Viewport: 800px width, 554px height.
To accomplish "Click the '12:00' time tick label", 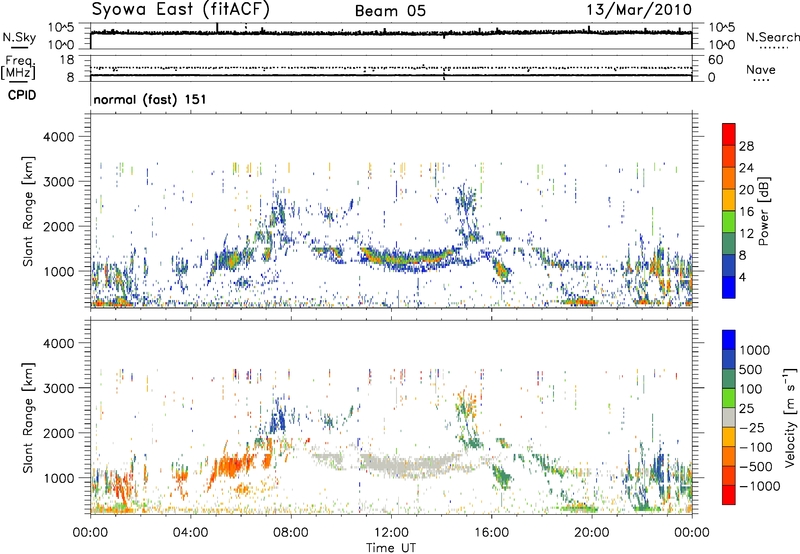I will click(x=391, y=533).
